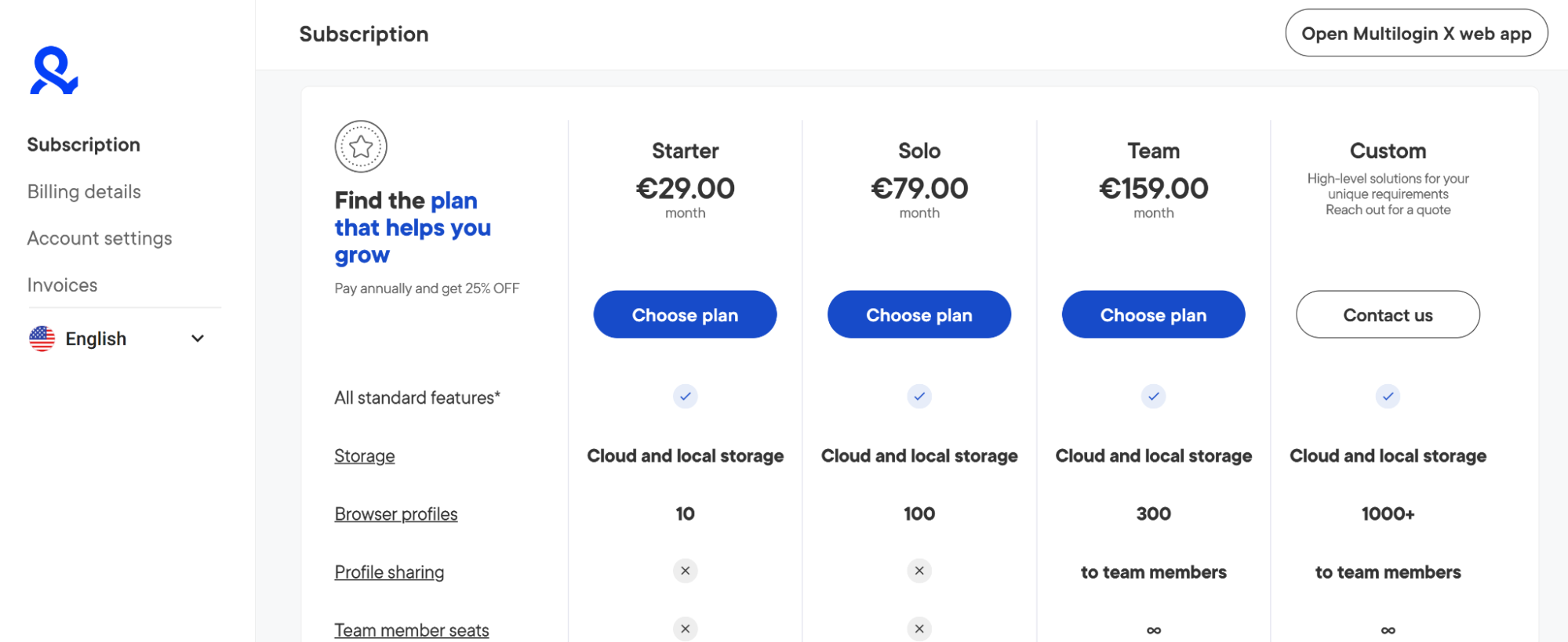Viewport: 1568px width, 642px height.
Task: Click Custom plan standard features checkmark
Action: [1388, 397]
